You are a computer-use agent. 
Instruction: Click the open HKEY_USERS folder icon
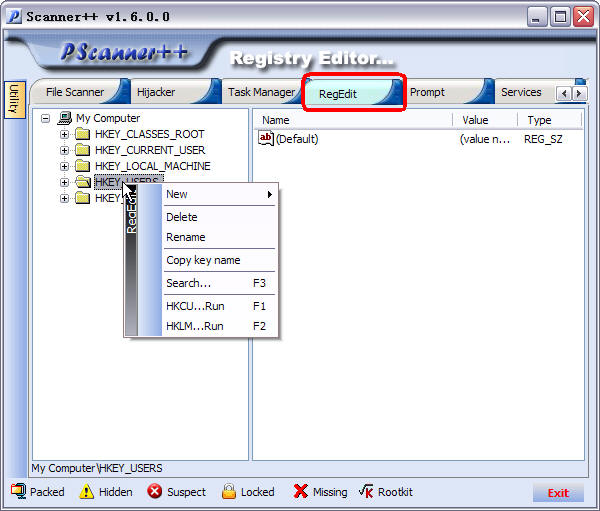pyautogui.click(x=83, y=182)
